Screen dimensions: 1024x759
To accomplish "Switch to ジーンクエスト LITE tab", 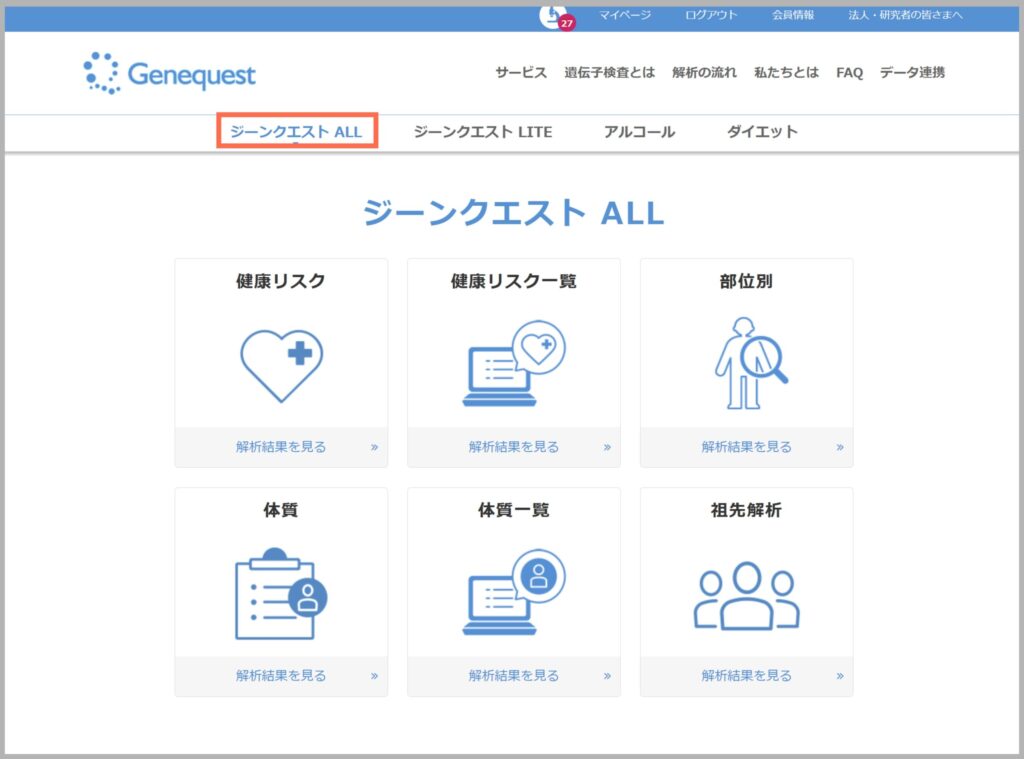I will pos(483,132).
